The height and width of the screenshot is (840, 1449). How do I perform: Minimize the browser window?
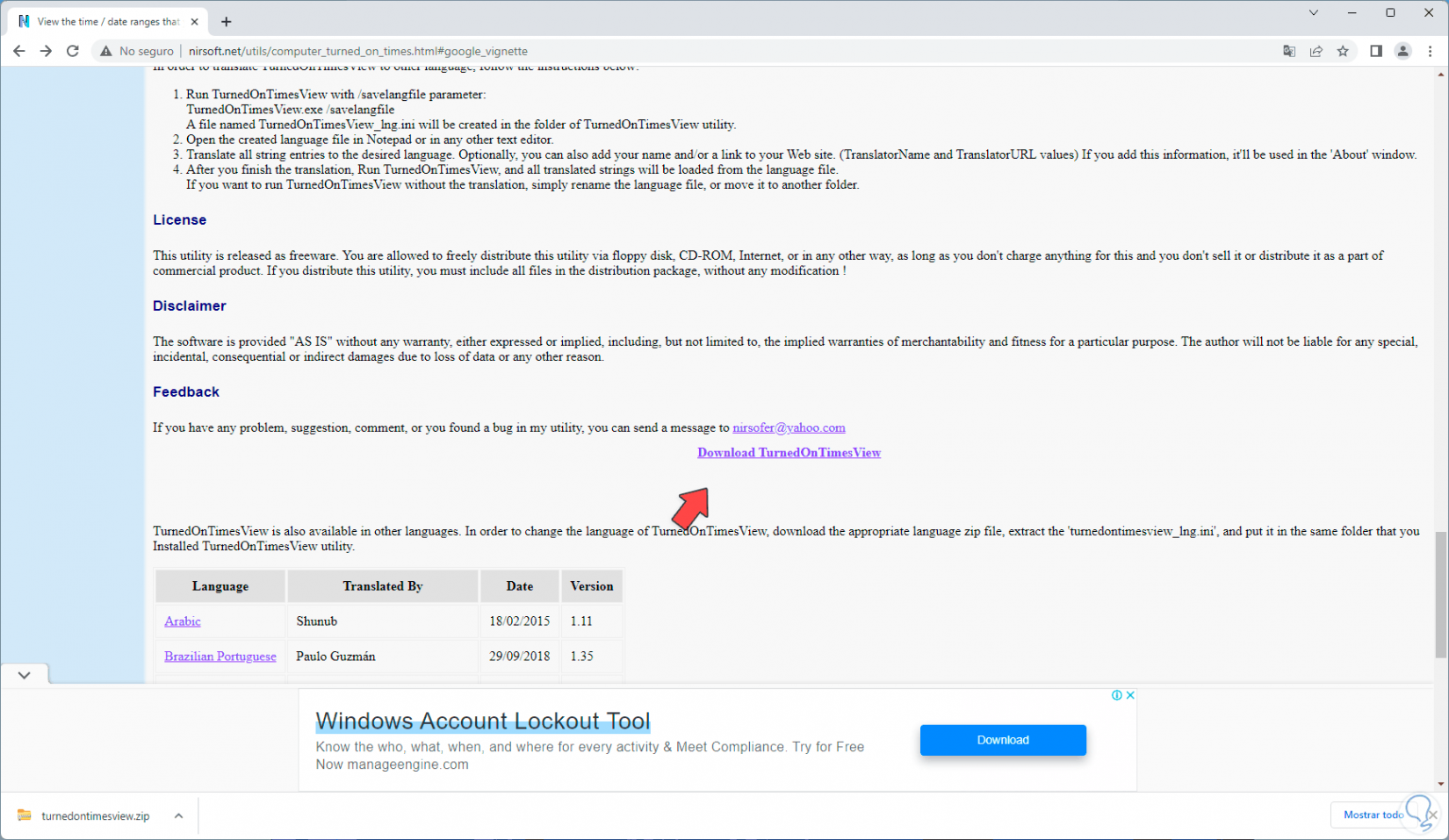(x=1352, y=12)
